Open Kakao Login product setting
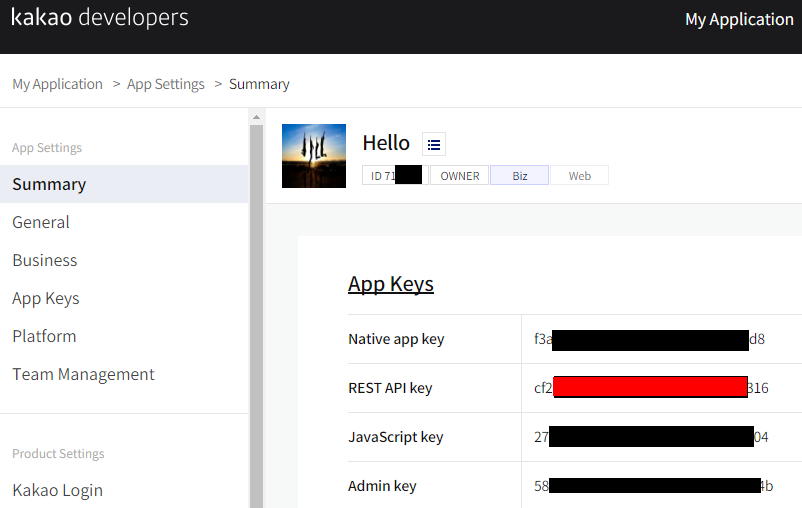The width and height of the screenshot is (802, 508). click(58, 490)
